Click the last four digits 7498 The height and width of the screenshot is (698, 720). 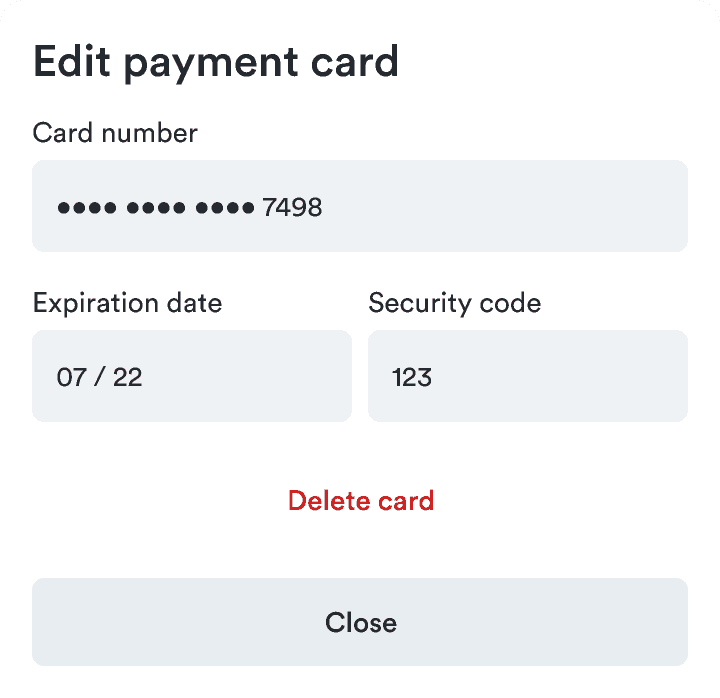point(292,208)
